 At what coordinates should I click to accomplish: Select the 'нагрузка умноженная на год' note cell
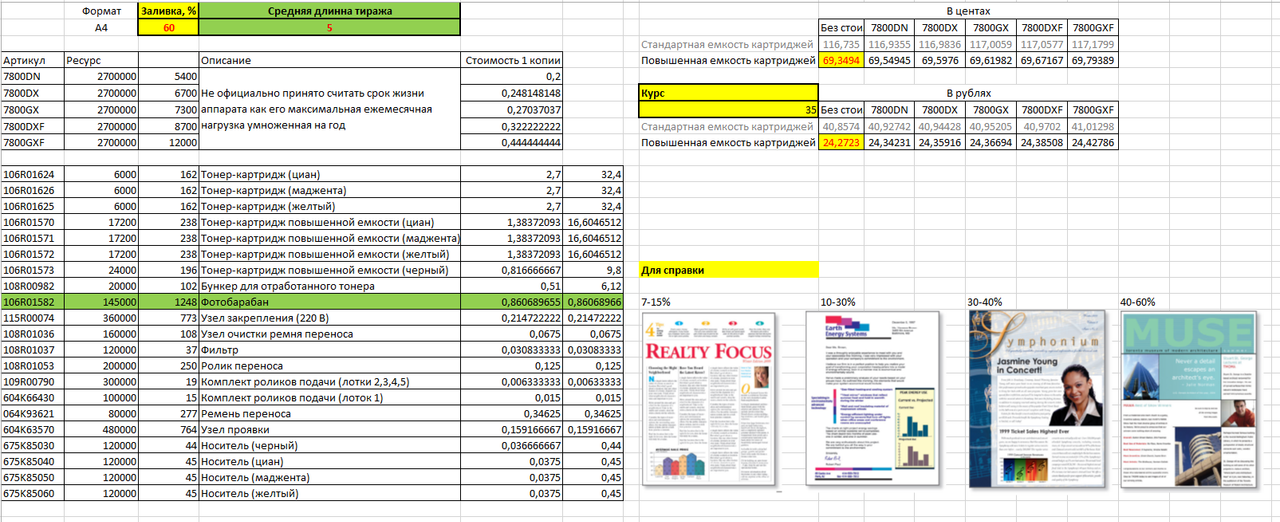click(330, 126)
